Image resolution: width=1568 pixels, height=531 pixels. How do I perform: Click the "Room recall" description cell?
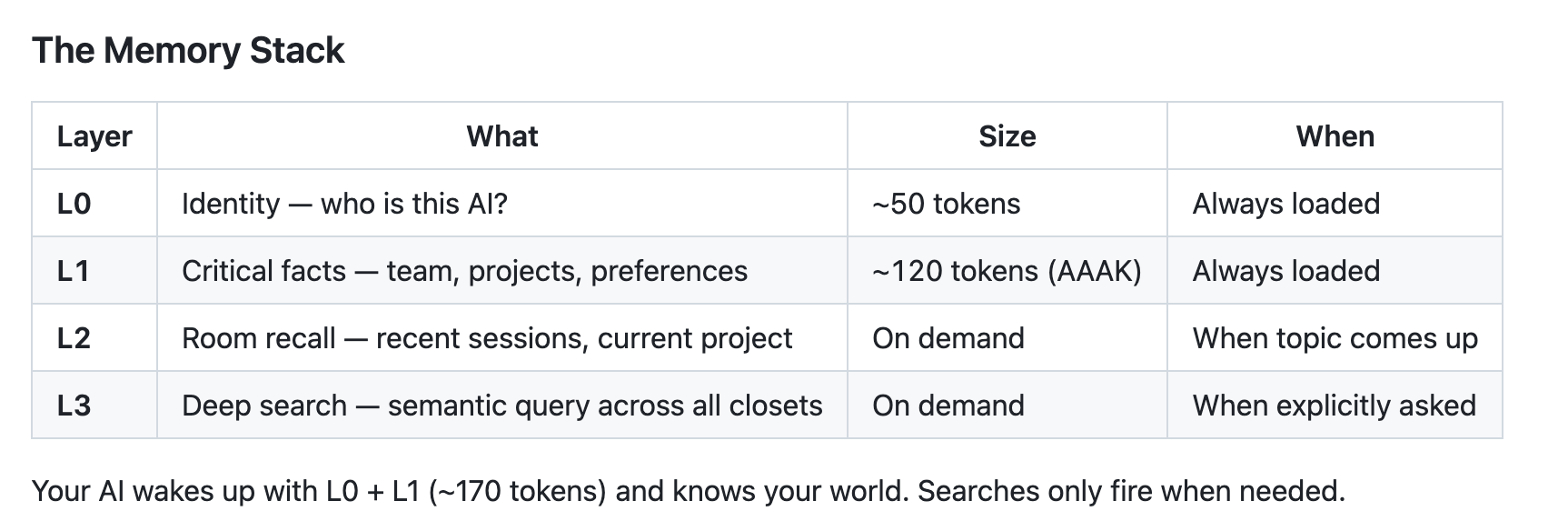[x=502, y=338]
